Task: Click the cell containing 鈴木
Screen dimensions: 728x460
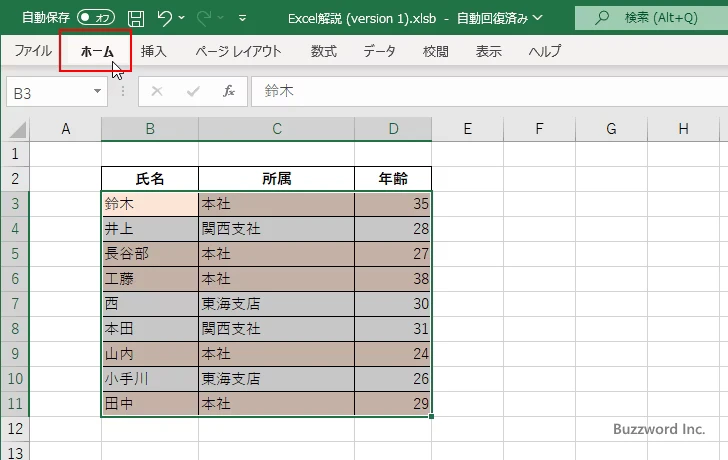Action: (150, 204)
